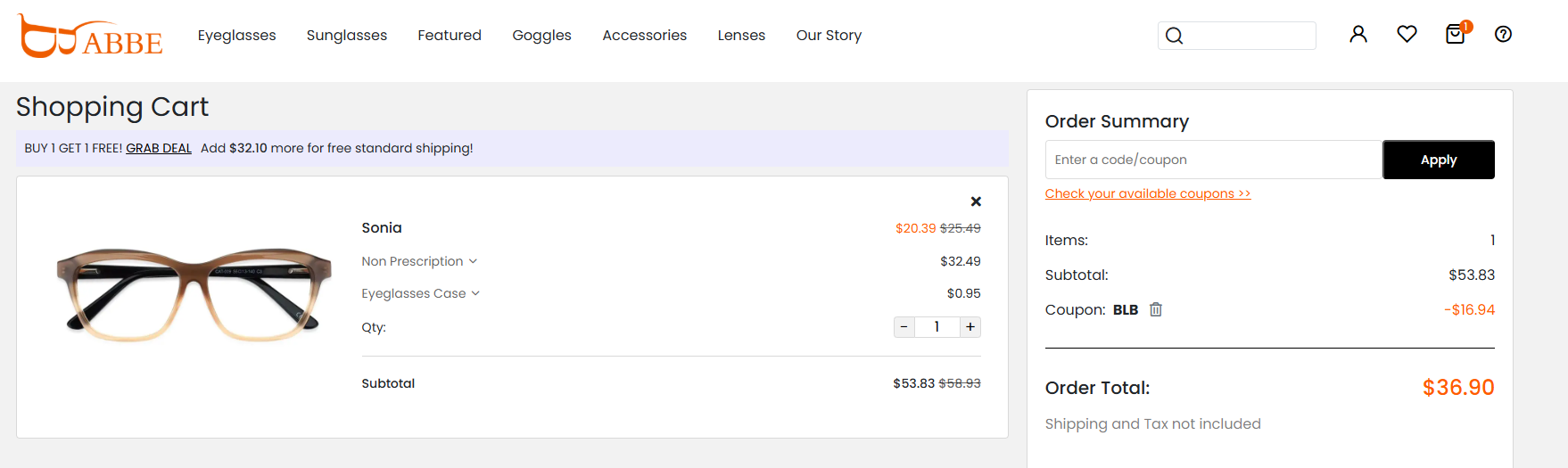Click the cart item count badge
This screenshot has width=1568, height=468.
[1466, 26]
